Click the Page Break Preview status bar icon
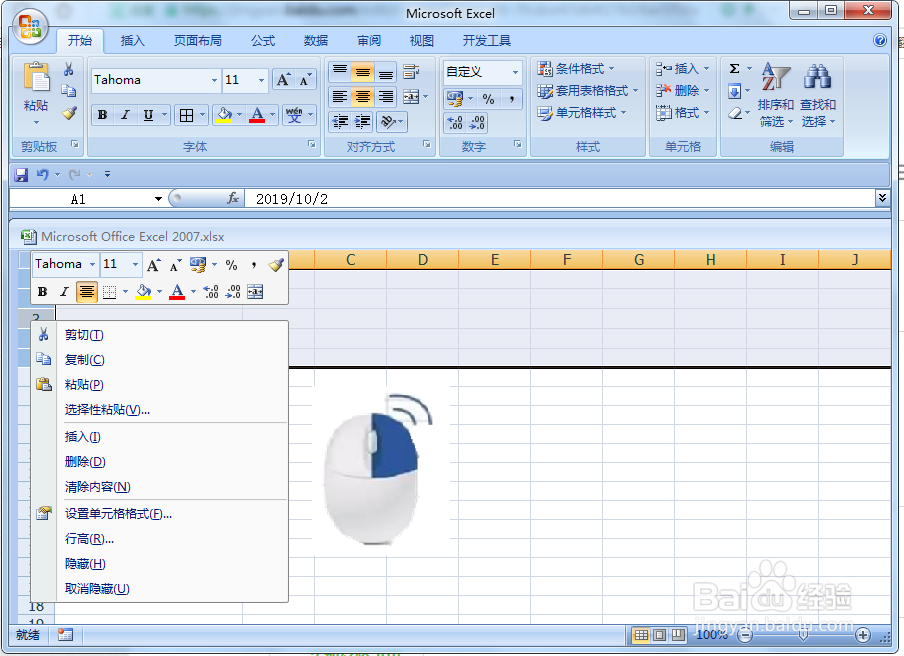904x656 pixels. (x=679, y=635)
